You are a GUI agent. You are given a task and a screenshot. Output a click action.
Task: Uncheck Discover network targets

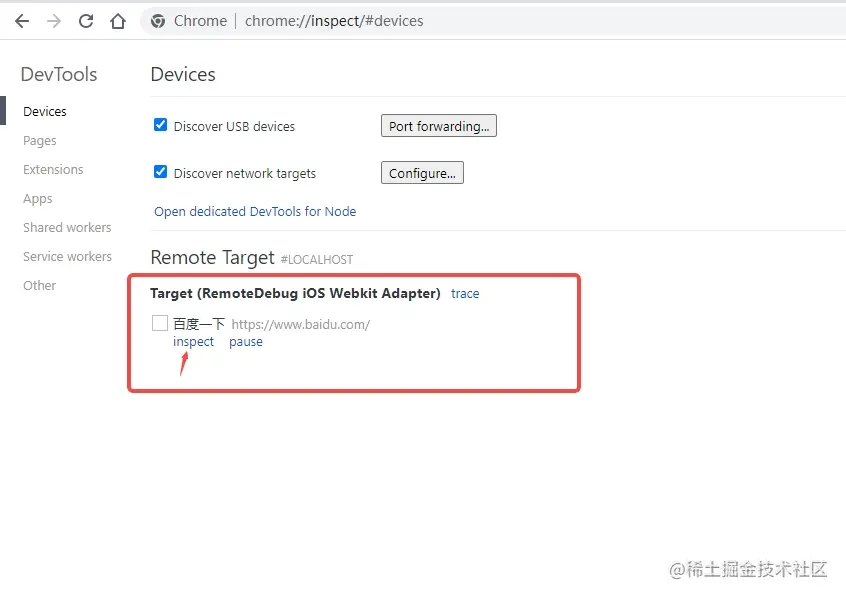tap(161, 172)
